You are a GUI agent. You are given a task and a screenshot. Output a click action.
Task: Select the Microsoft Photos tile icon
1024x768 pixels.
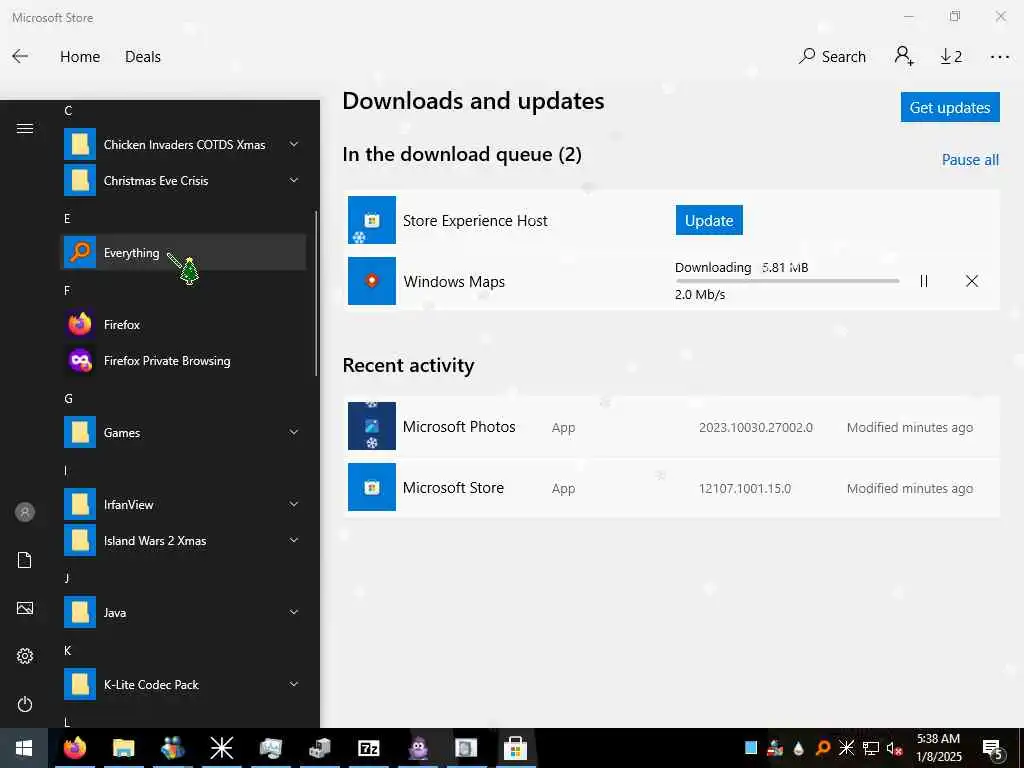[372, 426]
